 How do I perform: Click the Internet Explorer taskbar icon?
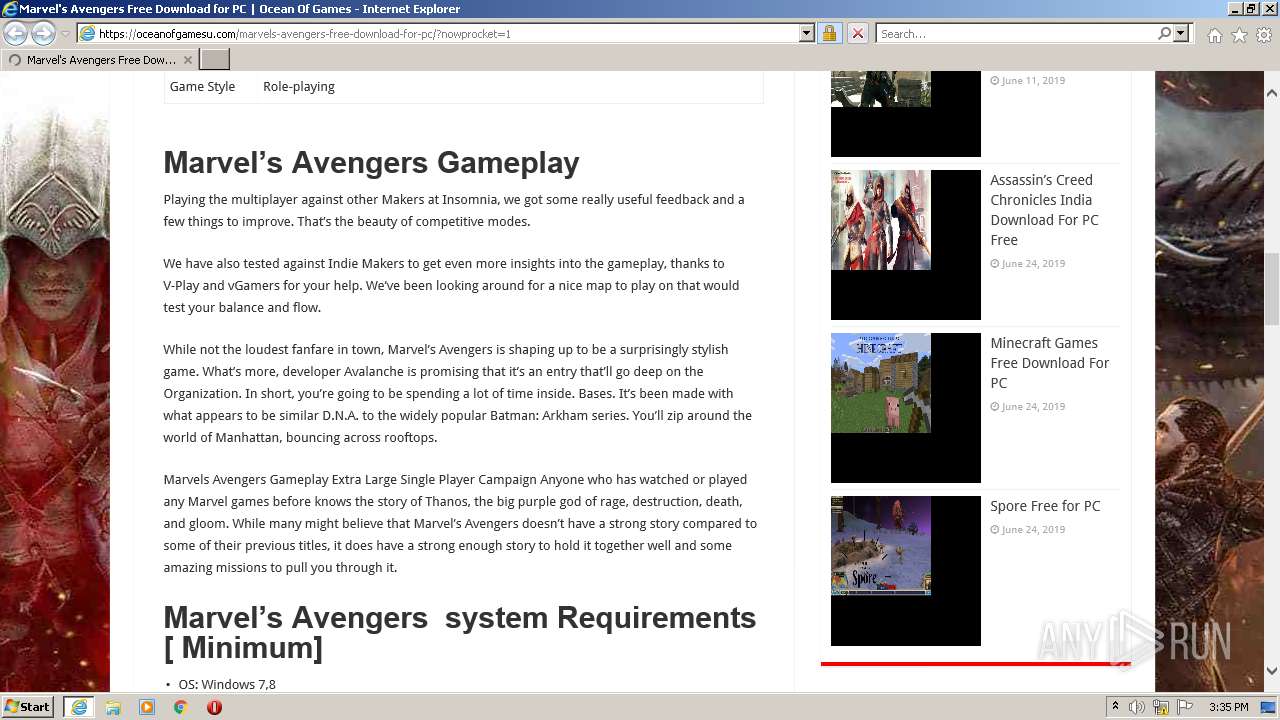tap(78, 707)
